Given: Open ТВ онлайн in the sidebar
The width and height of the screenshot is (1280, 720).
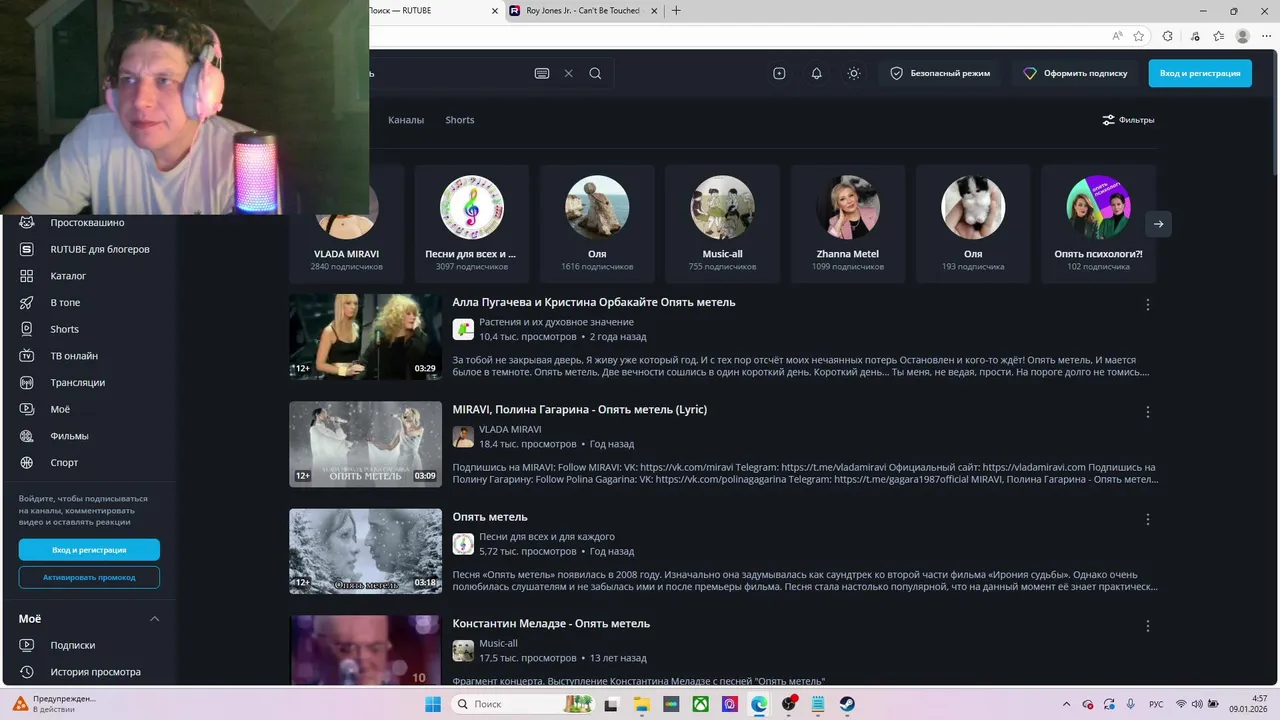Looking at the screenshot, I should pyautogui.click(x=74, y=356).
